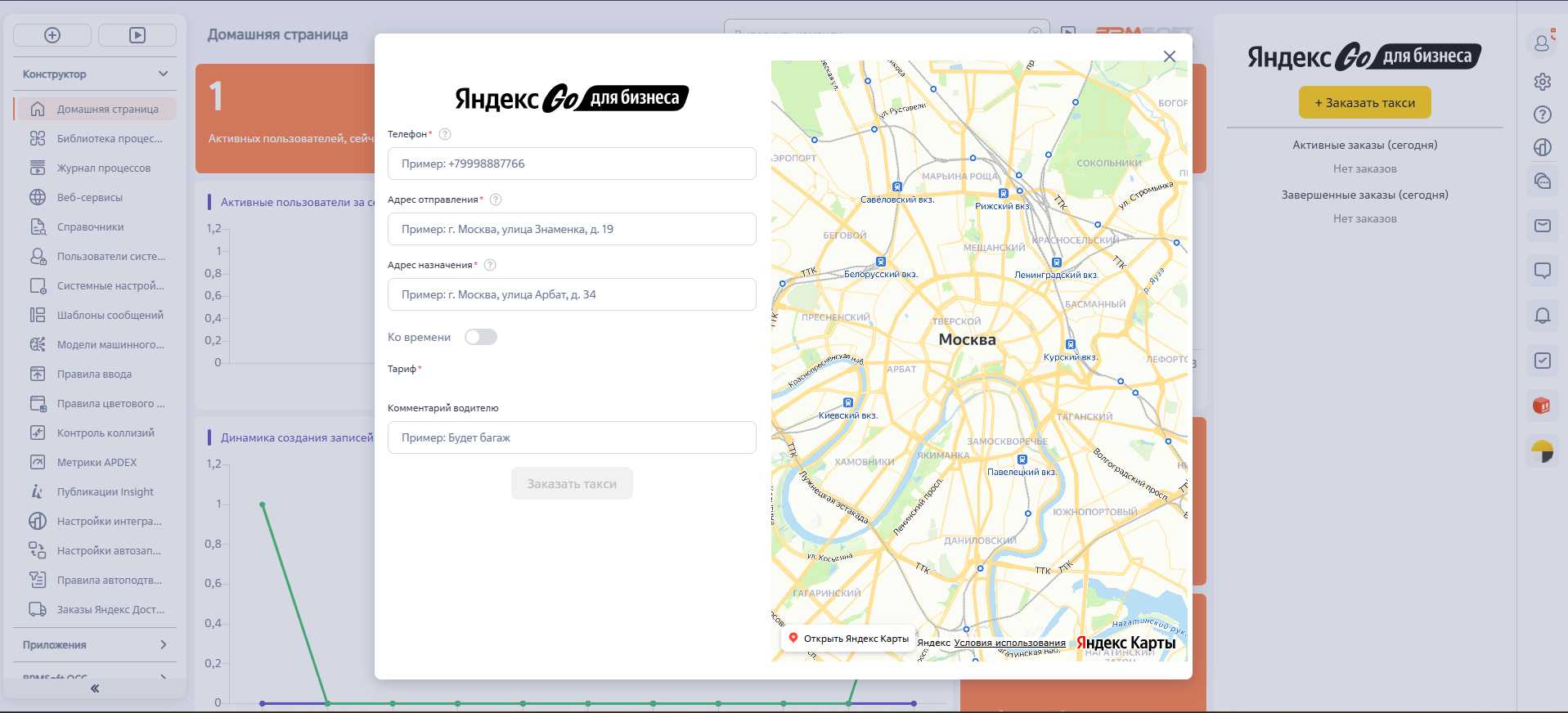Select Веб-сервисы menu item
Viewport: 1568px width, 713px height.
point(90,198)
